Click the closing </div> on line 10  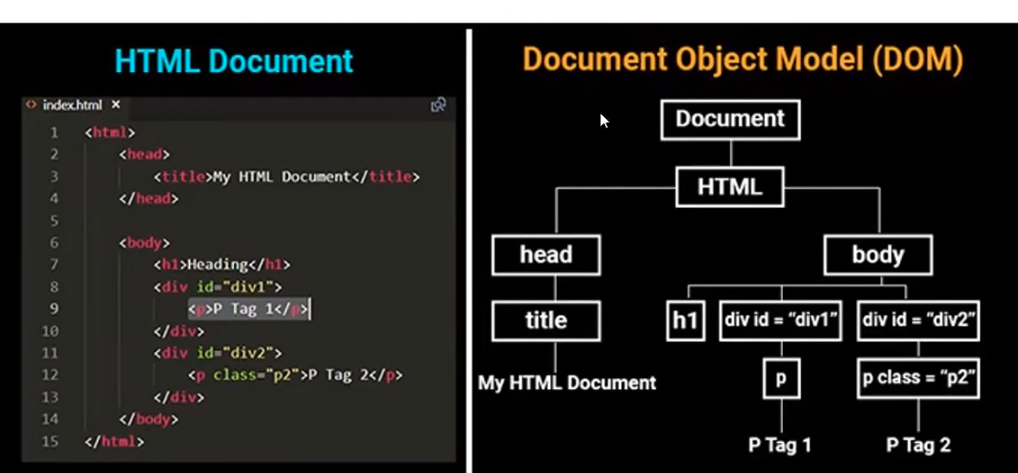pos(179,331)
